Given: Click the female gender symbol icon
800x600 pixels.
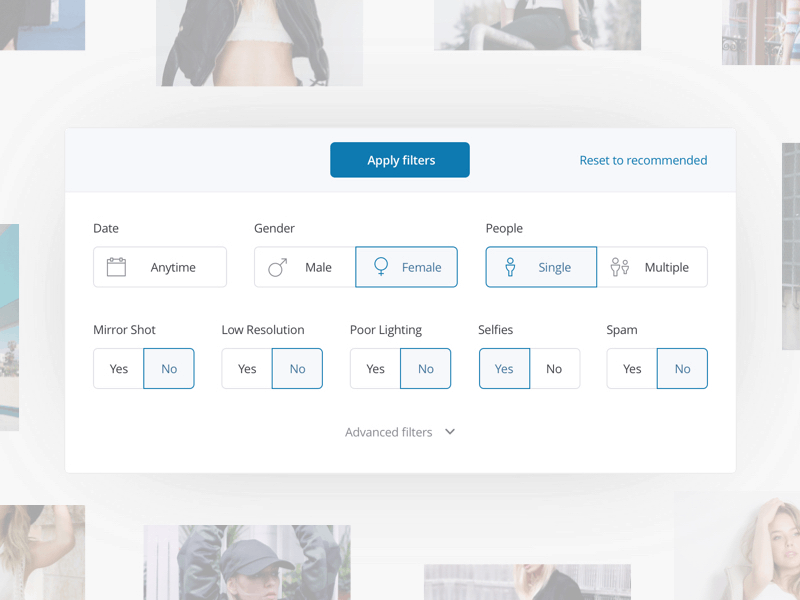Looking at the screenshot, I should click(x=381, y=267).
